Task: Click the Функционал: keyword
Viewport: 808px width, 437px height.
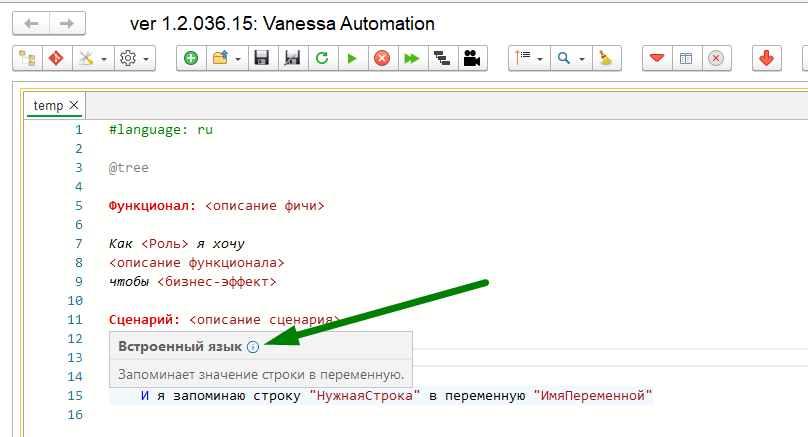Action: coord(153,206)
